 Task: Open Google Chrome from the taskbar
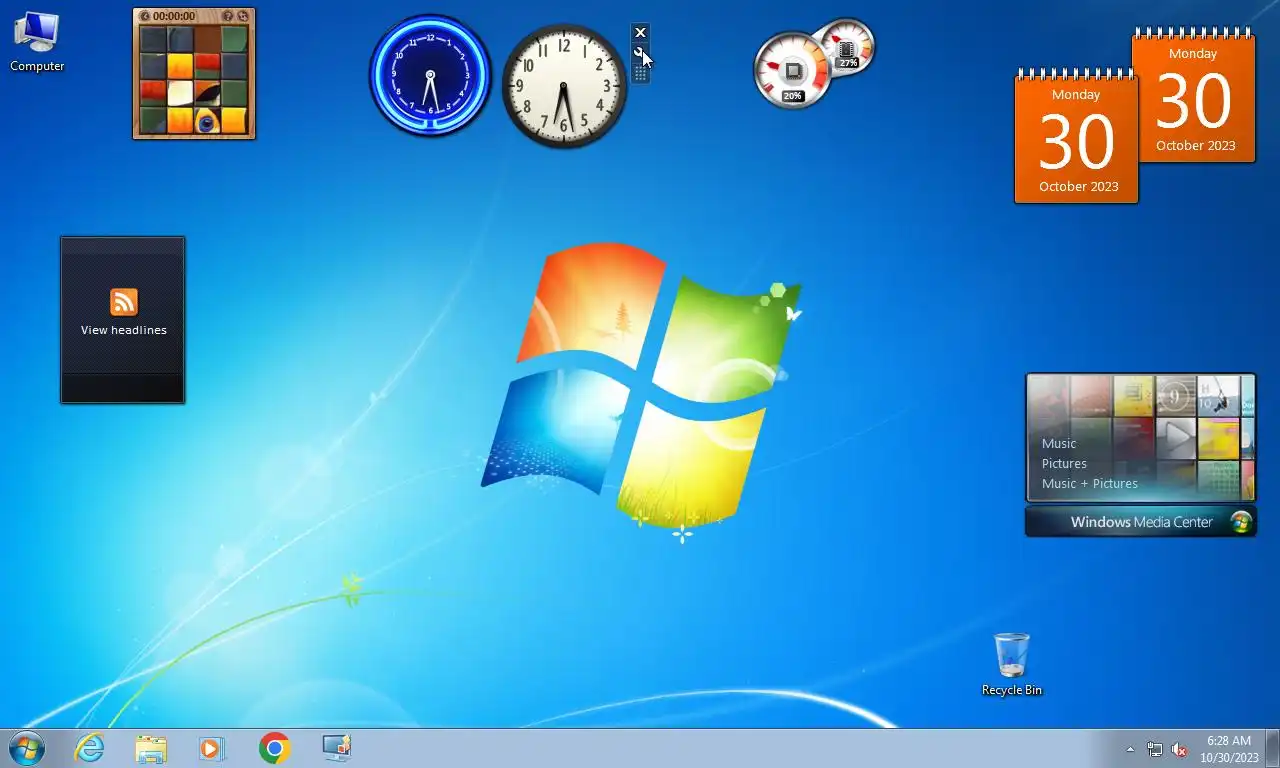tap(274, 748)
